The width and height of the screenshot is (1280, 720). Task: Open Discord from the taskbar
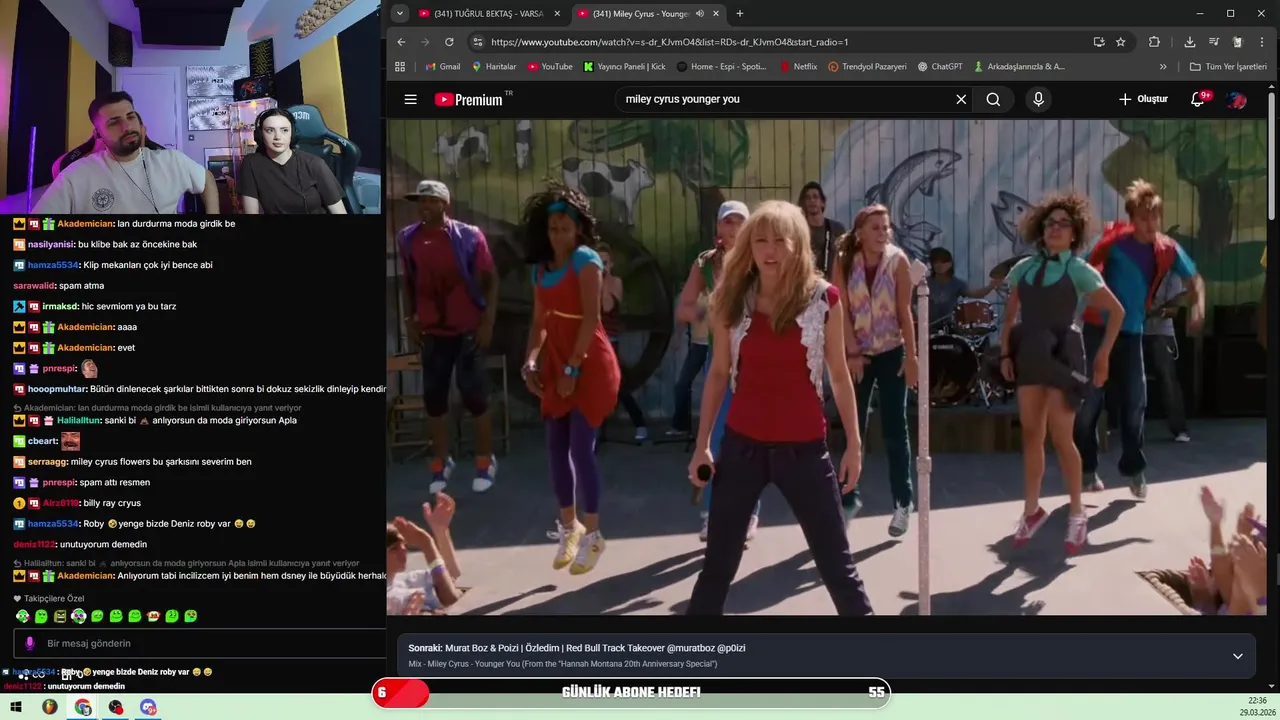(149, 707)
